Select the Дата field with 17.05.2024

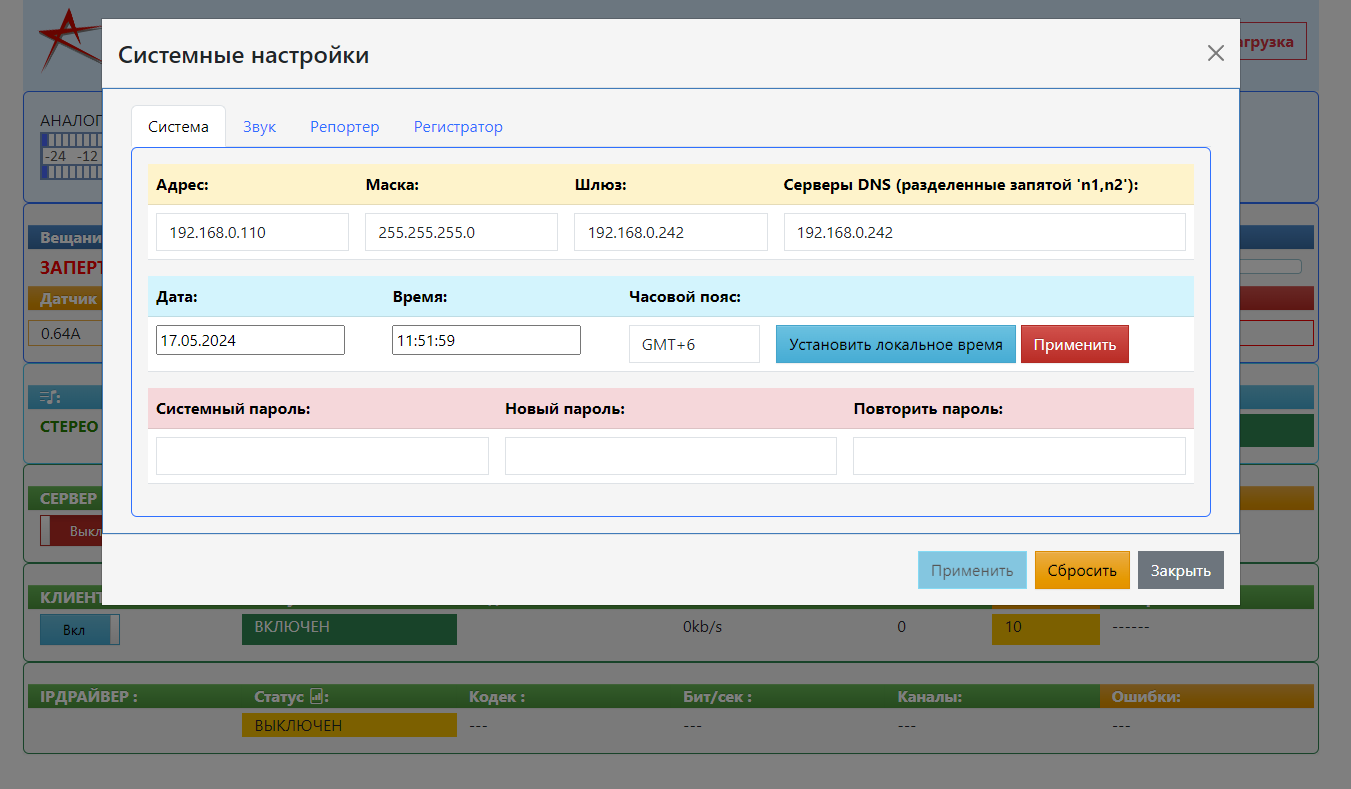coord(250,340)
